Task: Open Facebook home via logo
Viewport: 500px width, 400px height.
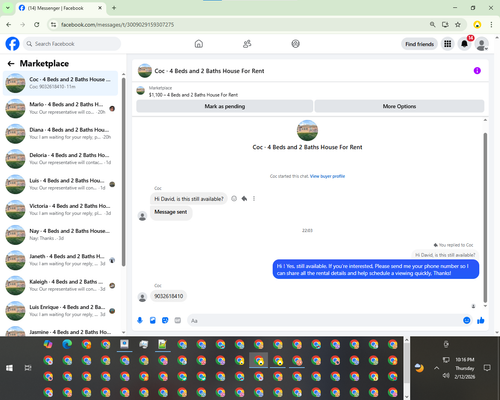Action: coord(12,44)
